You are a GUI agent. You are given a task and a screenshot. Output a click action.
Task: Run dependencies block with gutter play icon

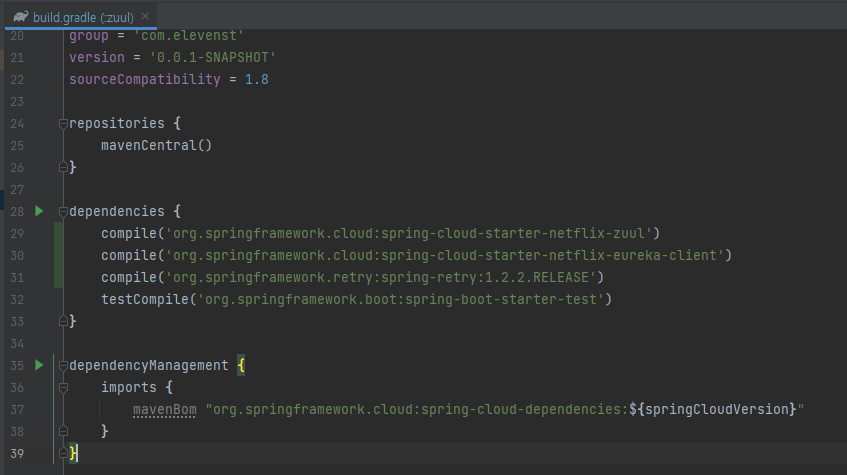pyautogui.click(x=39, y=211)
